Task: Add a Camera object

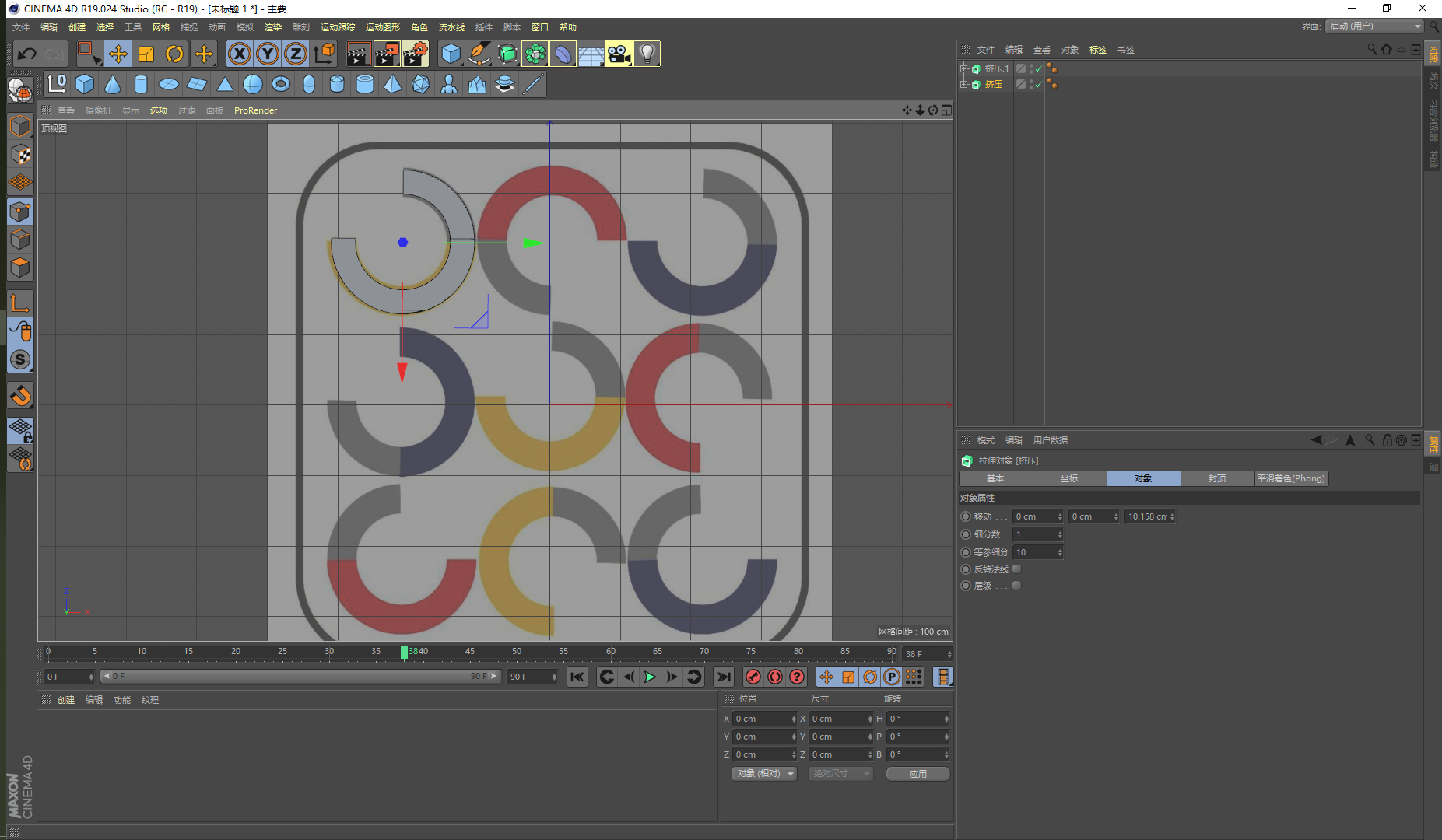Action: (619, 54)
